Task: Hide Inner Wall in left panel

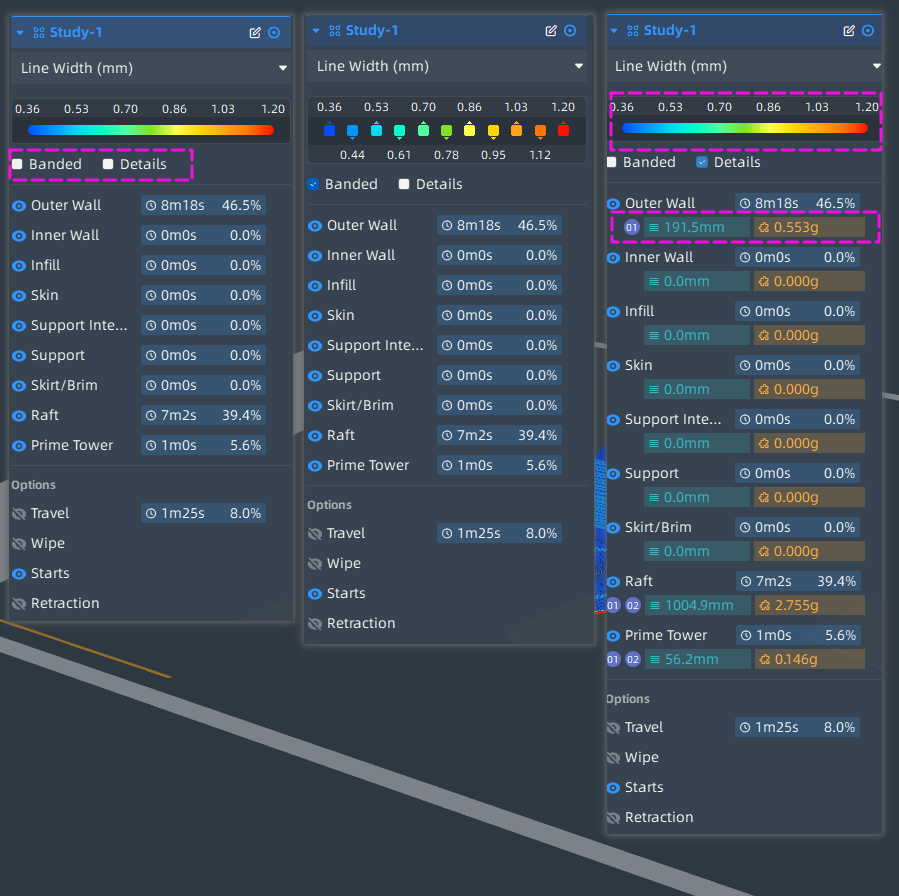Action: coord(19,236)
